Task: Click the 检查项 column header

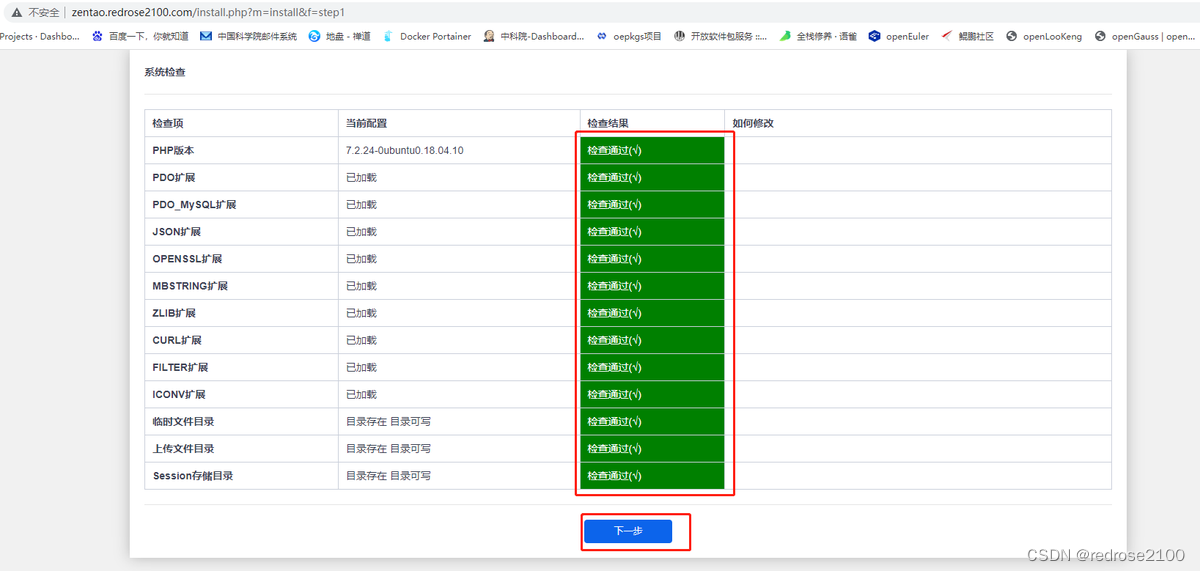Action: point(168,123)
